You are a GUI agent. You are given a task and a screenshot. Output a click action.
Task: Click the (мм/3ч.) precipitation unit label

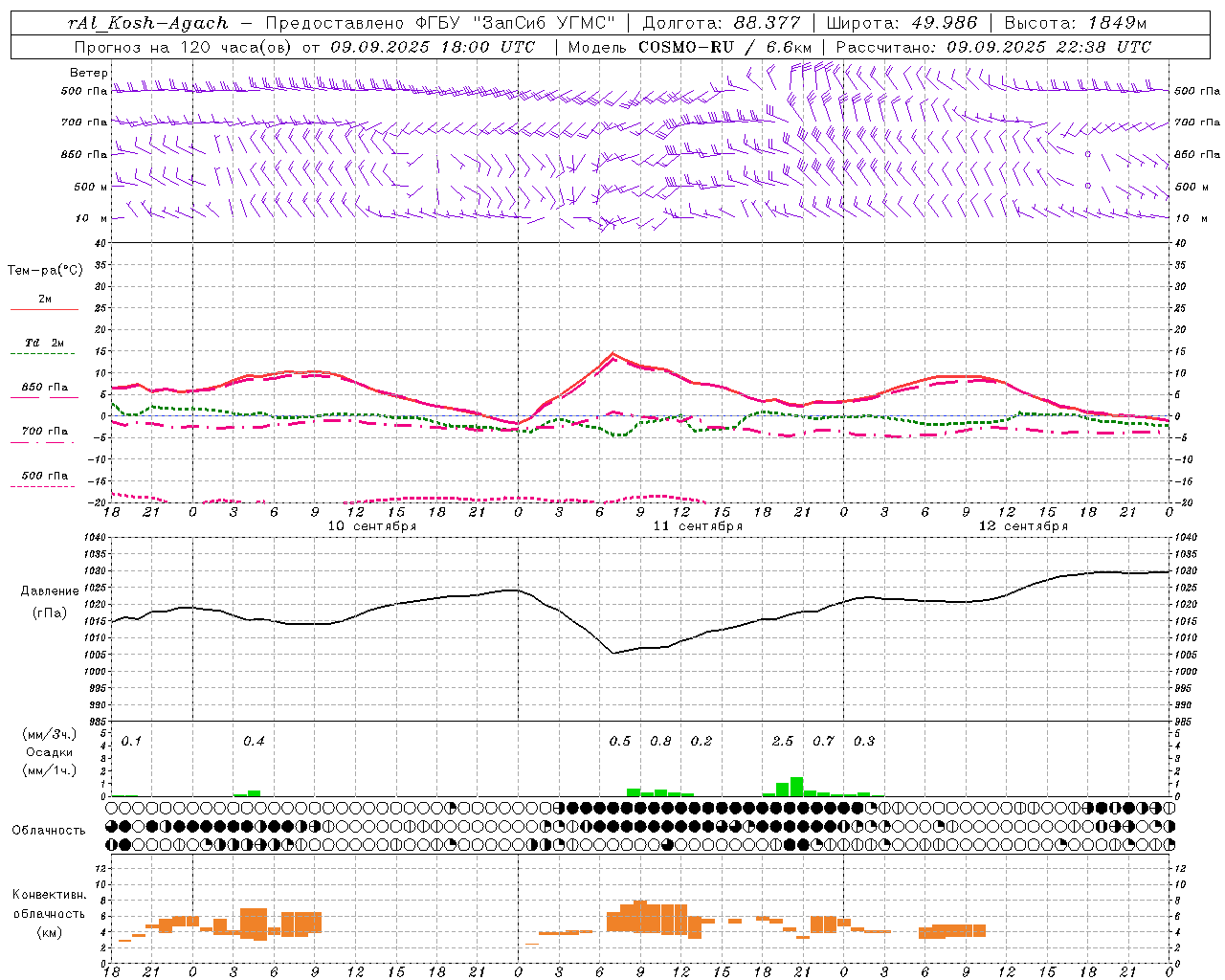pyautogui.click(x=50, y=735)
